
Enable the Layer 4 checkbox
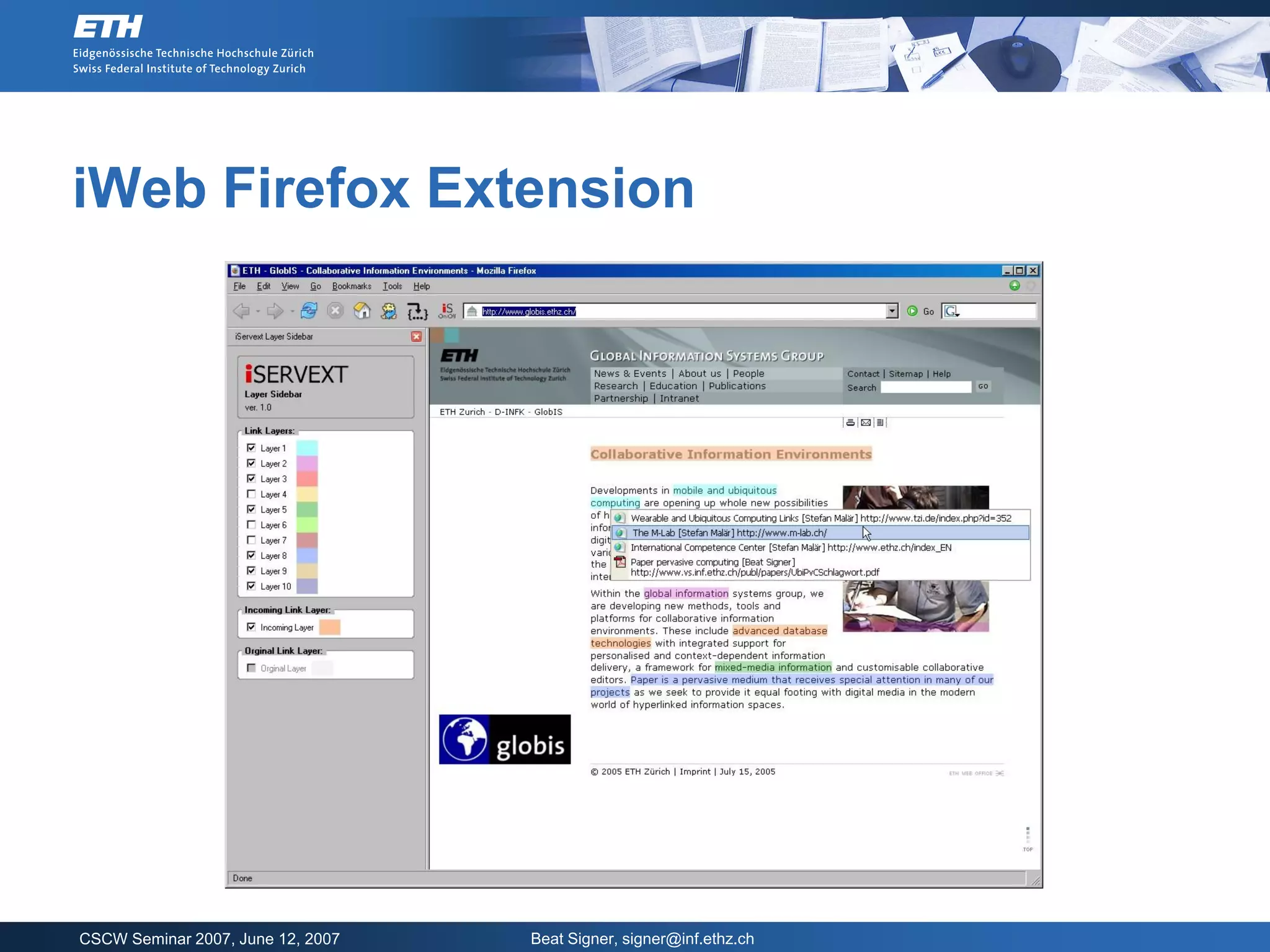click(251, 494)
